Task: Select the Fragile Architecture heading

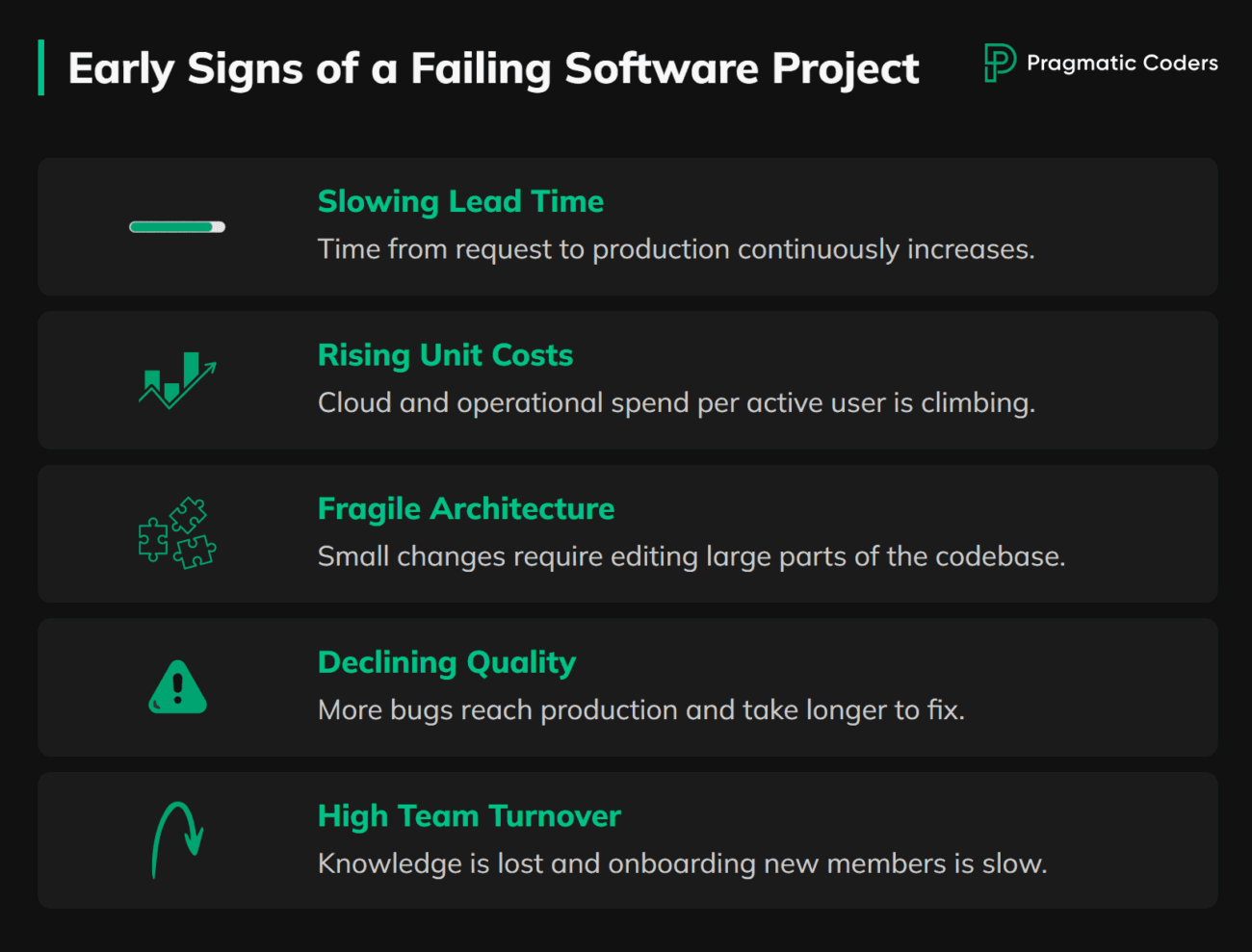Action: [x=466, y=508]
